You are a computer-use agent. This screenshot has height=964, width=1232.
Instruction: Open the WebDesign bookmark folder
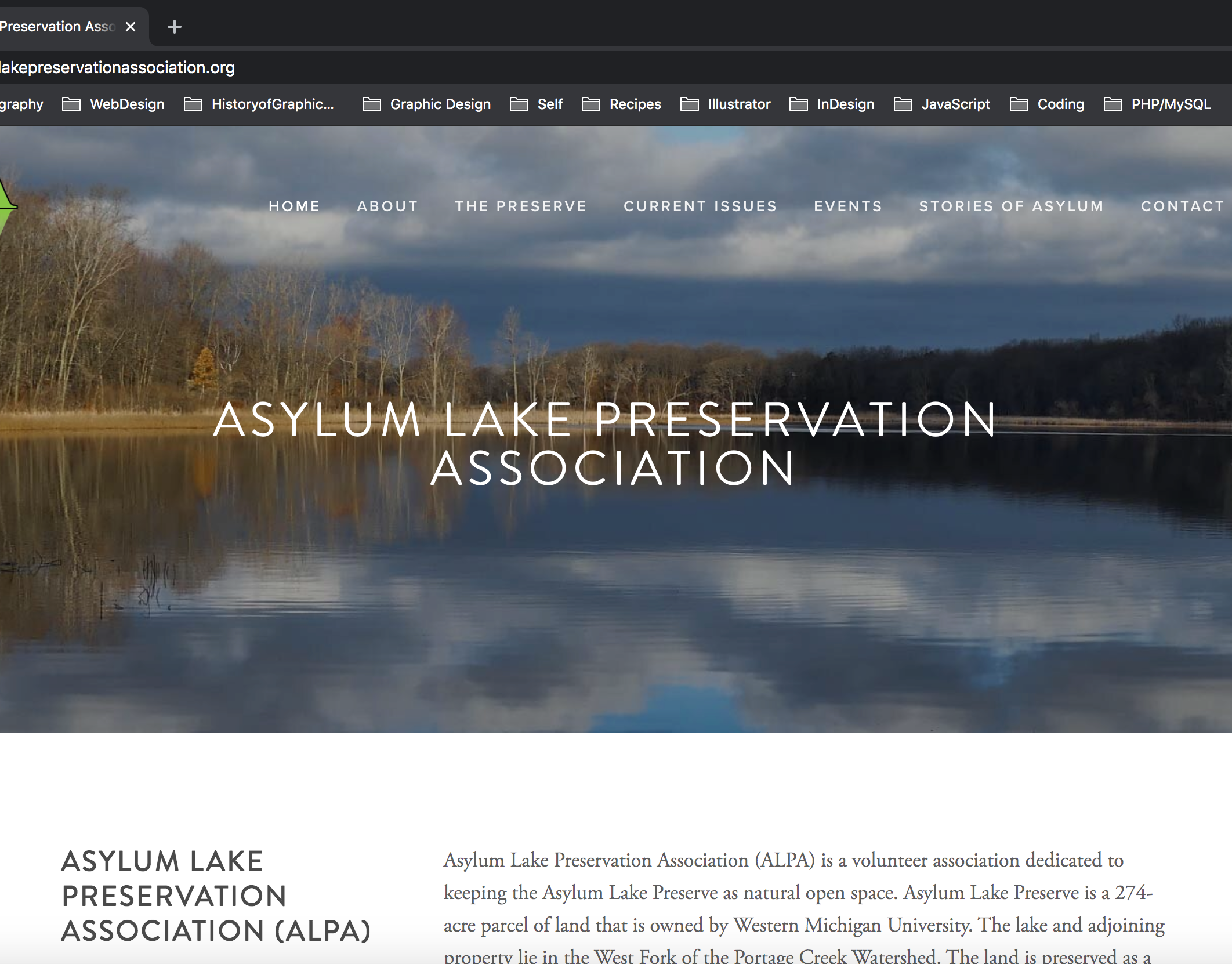tap(114, 104)
